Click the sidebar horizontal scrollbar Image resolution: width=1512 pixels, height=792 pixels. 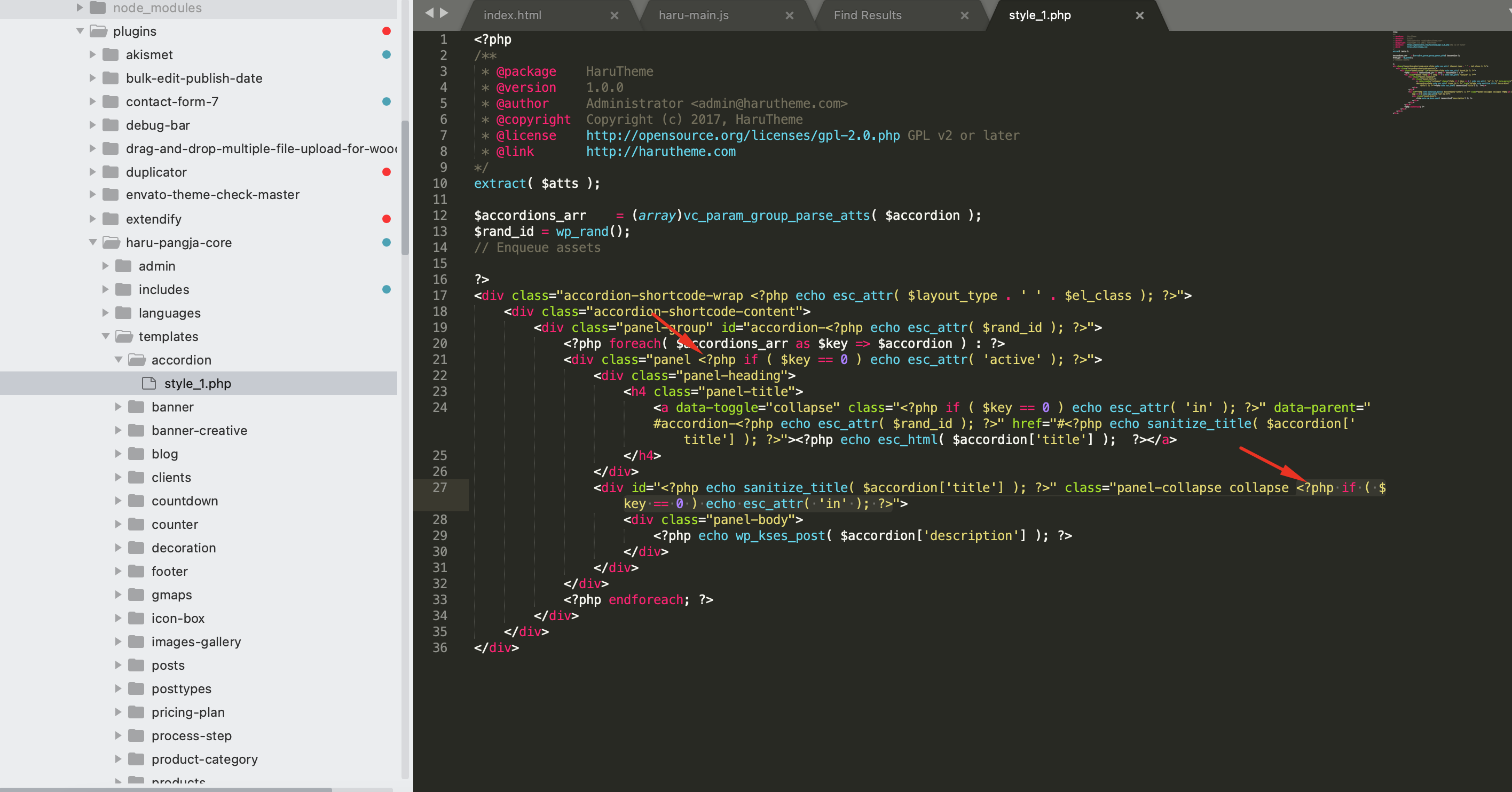point(166,789)
